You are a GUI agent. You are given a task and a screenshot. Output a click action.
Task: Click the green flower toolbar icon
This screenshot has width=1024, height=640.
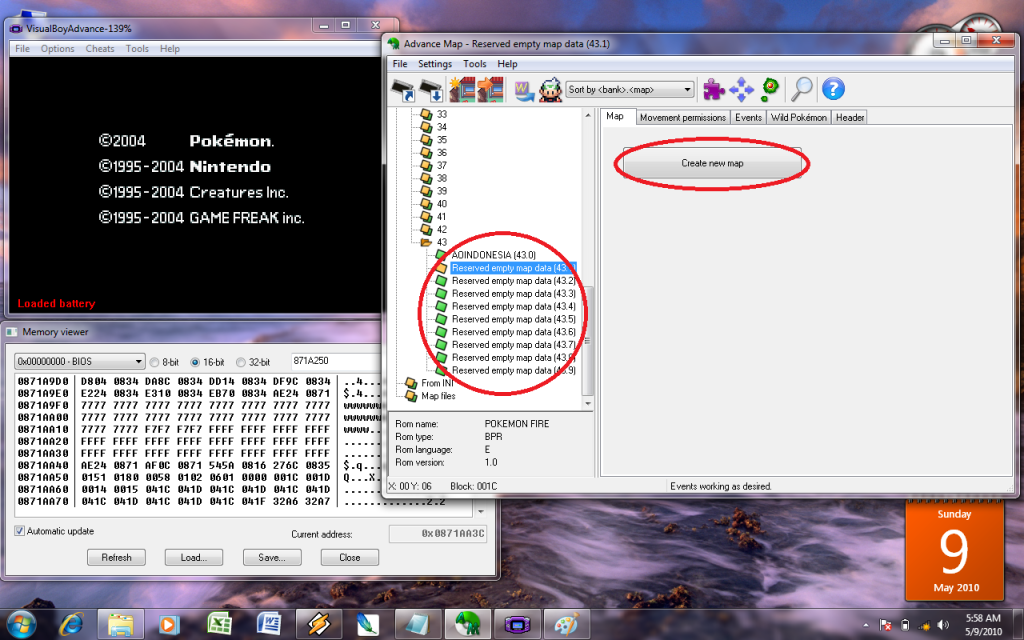pos(771,89)
